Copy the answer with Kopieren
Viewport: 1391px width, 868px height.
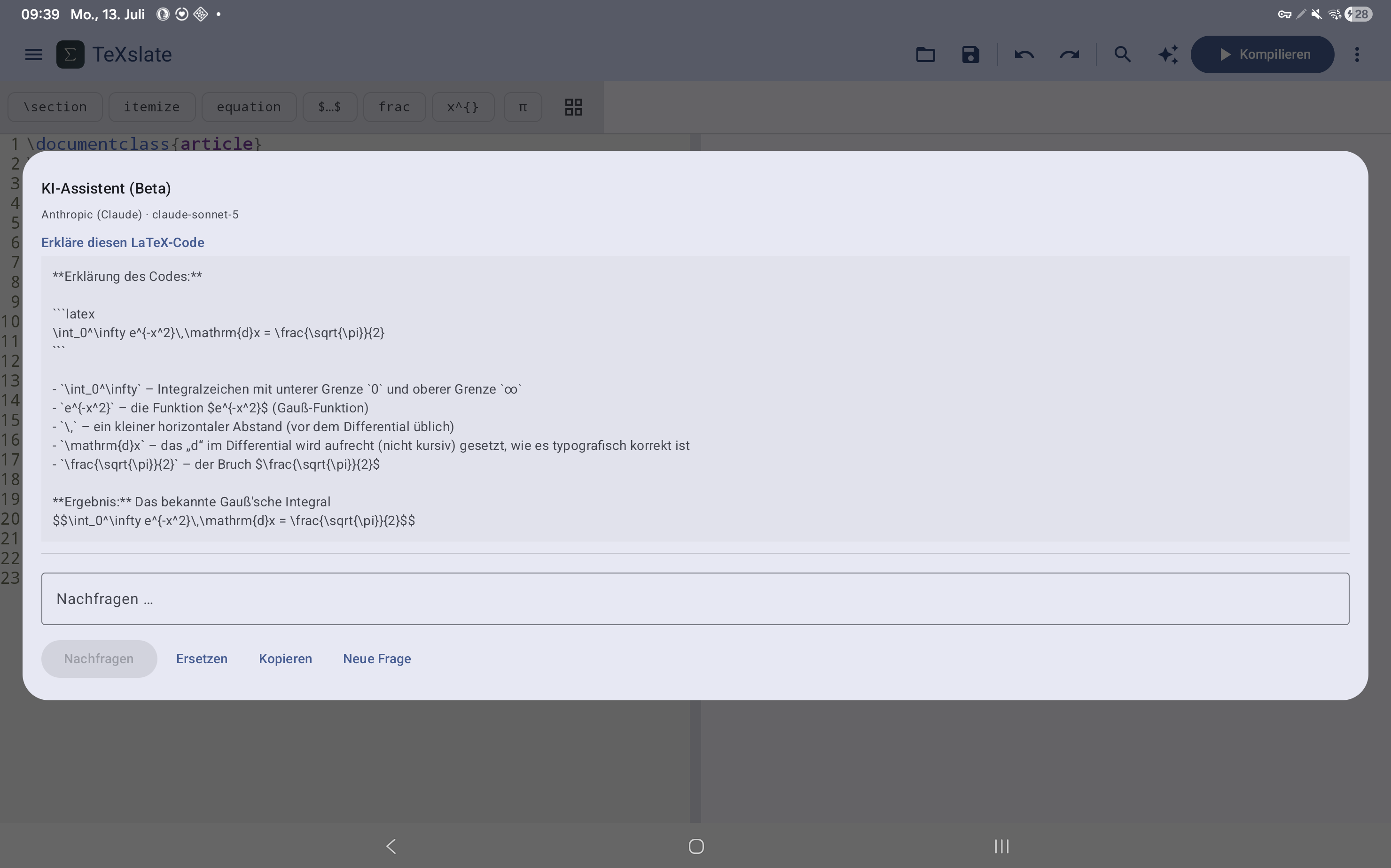click(285, 659)
